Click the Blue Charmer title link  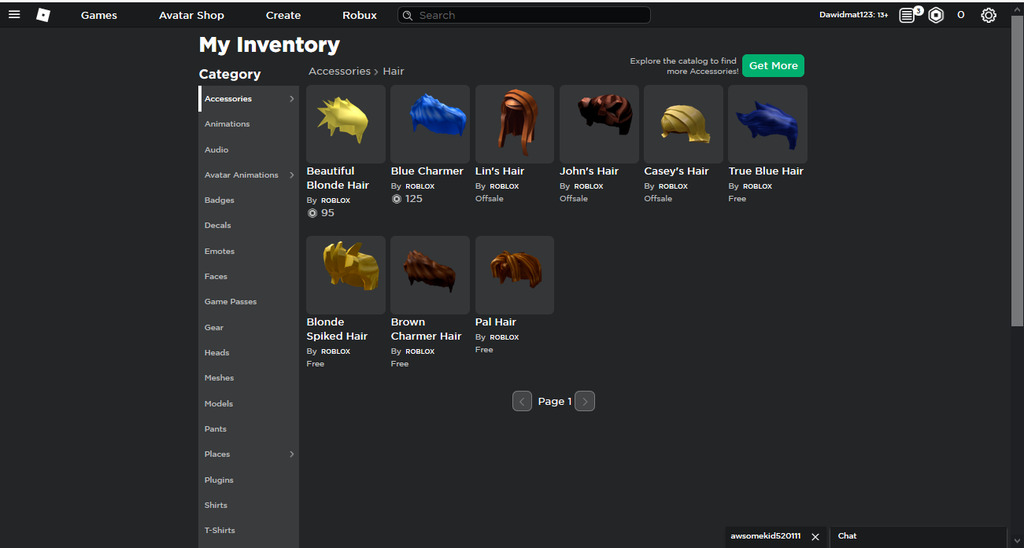(x=427, y=171)
